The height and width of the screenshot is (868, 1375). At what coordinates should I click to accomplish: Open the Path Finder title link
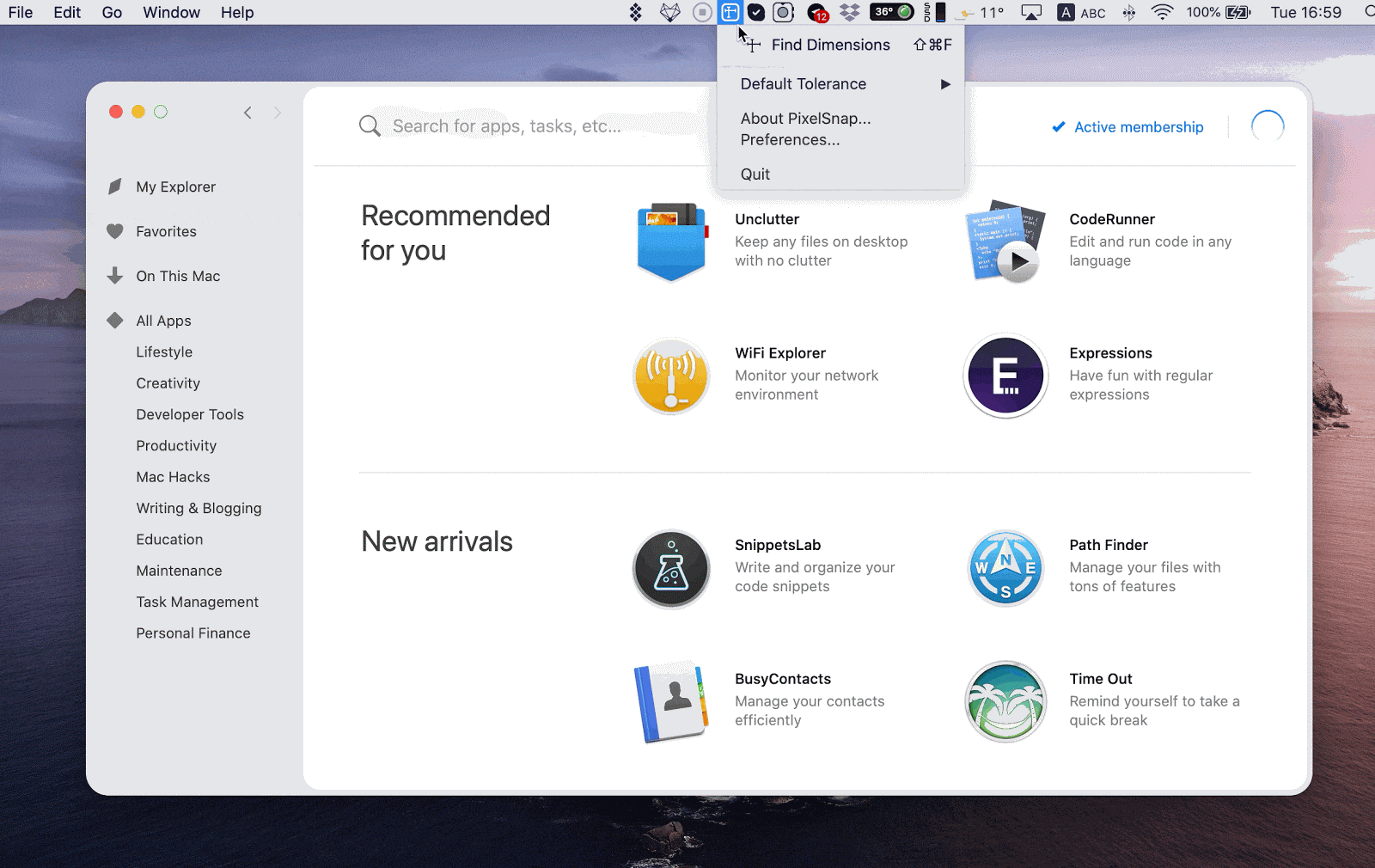coord(1109,545)
